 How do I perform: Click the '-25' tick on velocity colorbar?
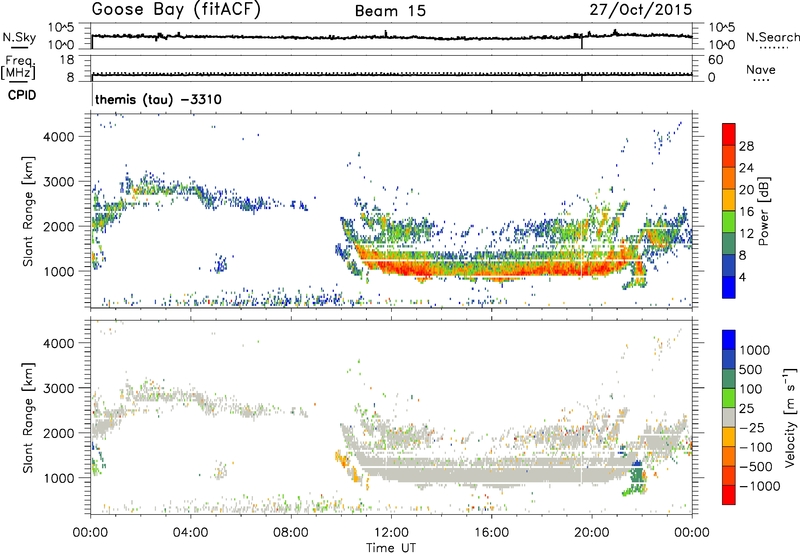(x=752, y=427)
